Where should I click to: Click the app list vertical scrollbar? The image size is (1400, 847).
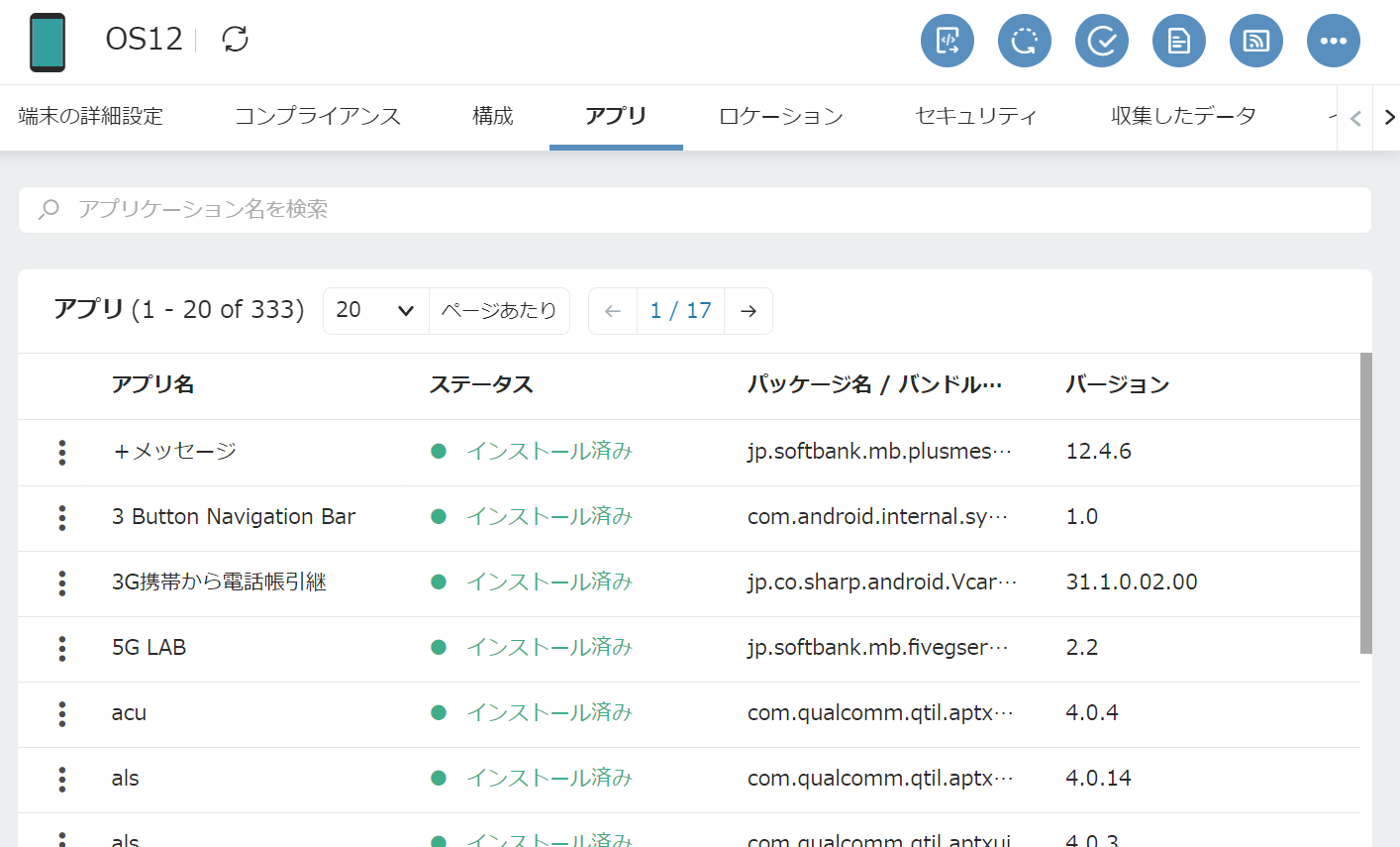click(1366, 503)
